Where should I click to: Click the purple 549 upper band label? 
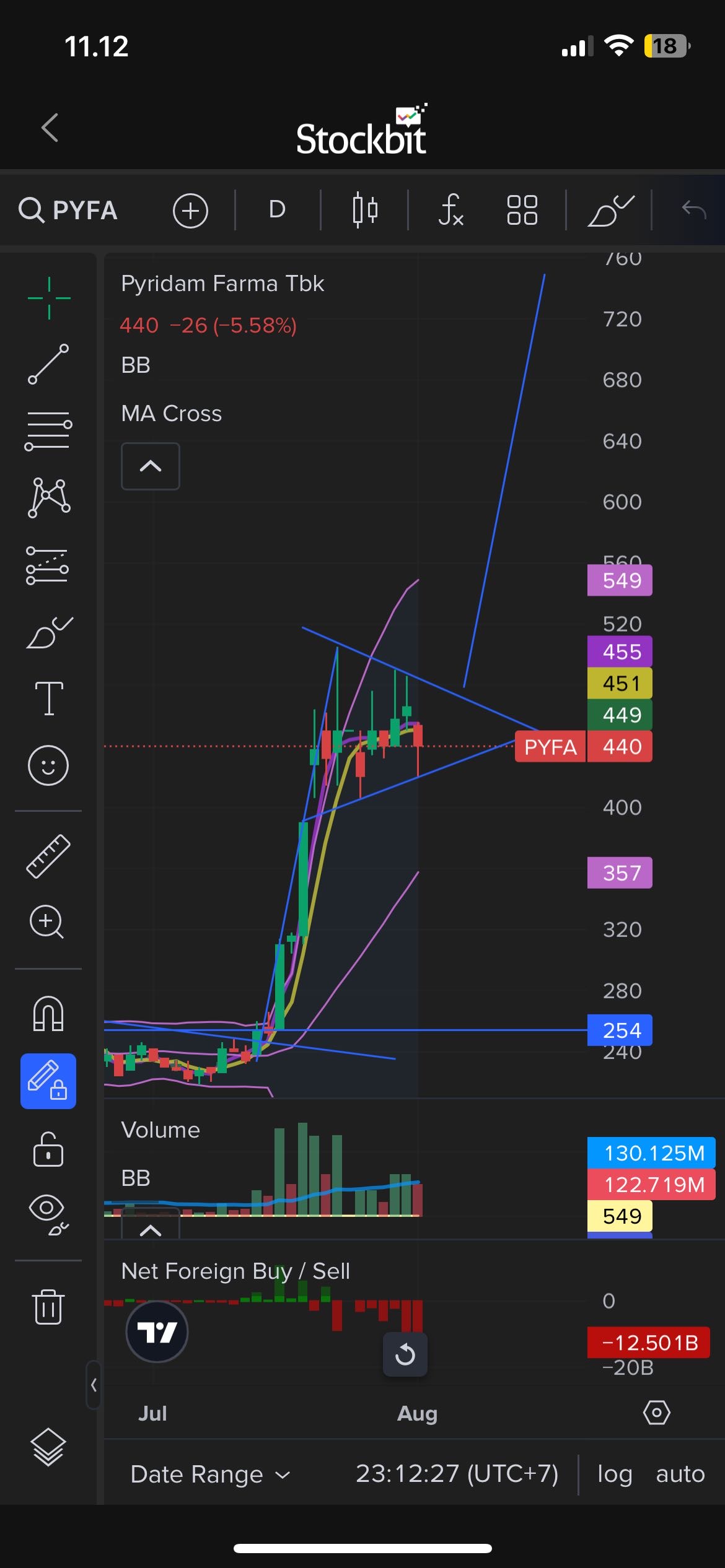pyautogui.click(x=620, y=580)
